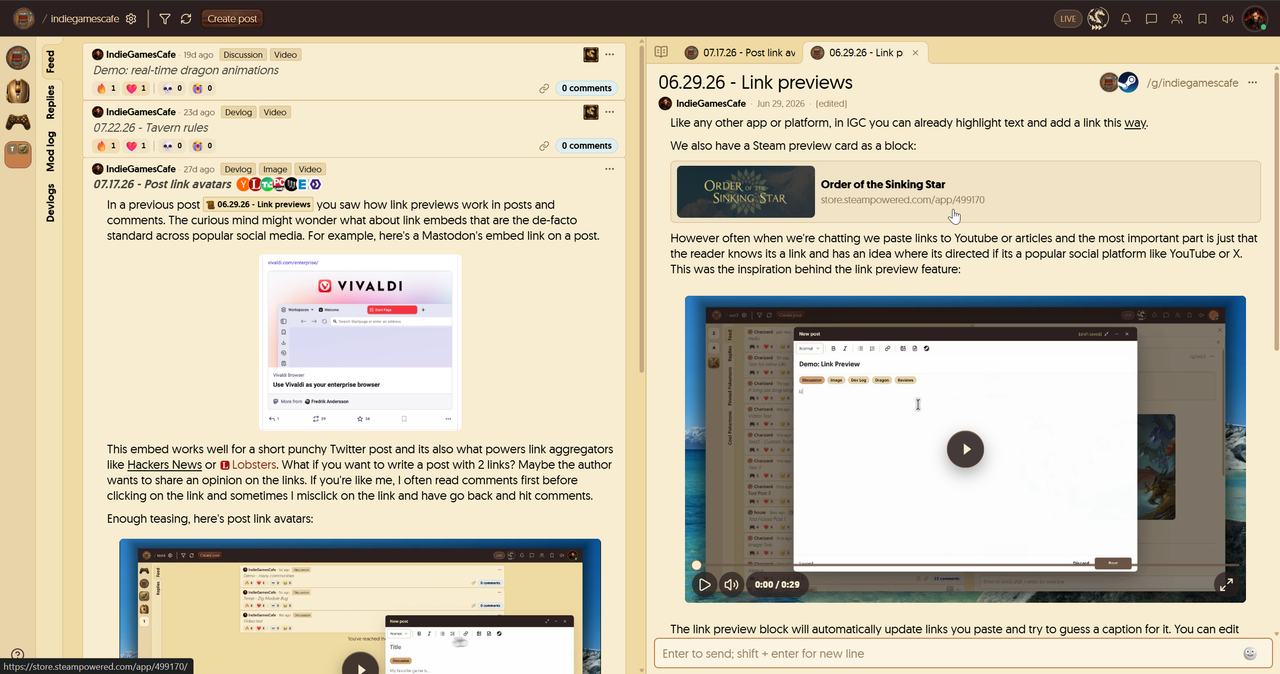Image resolution: width=1280 pixels, height=674 pixels.
Task: Switch to the Mod log vertical tab
Action: click(x=50, y=151)
